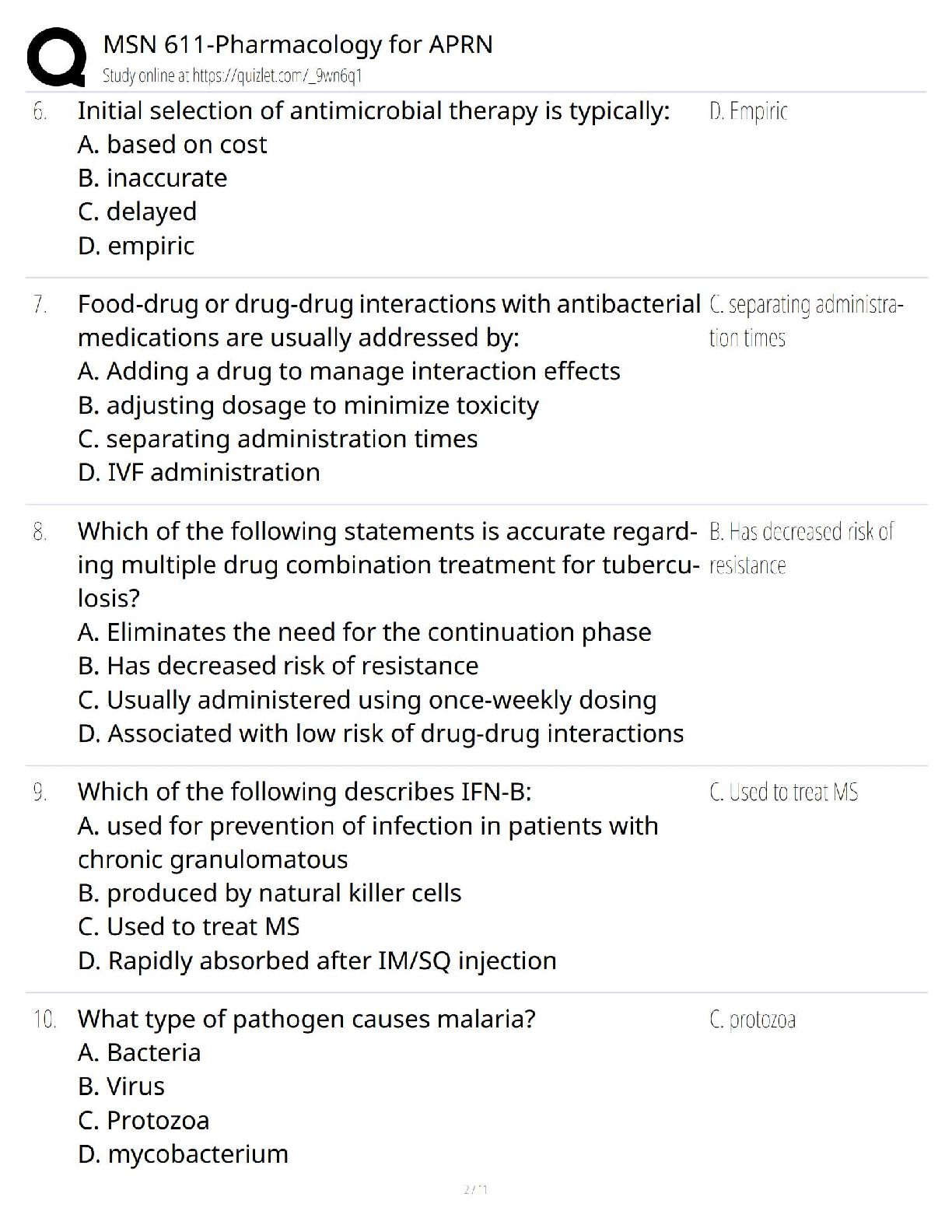Click the 'C. protozoa' answer on right

pyautogui.click(x=752, y=1019)
